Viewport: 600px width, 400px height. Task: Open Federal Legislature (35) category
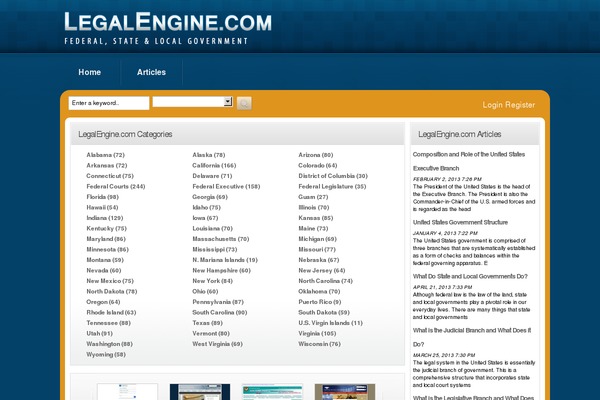[332, 186]
